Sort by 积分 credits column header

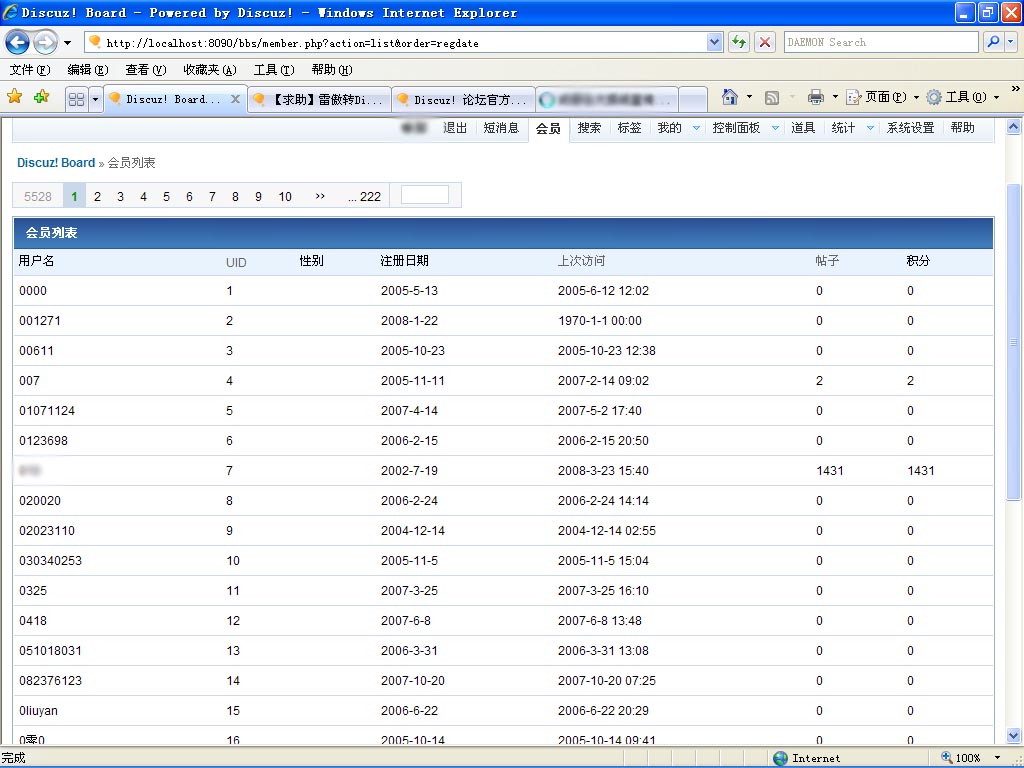pyautogui.click(x=918, y=261)
